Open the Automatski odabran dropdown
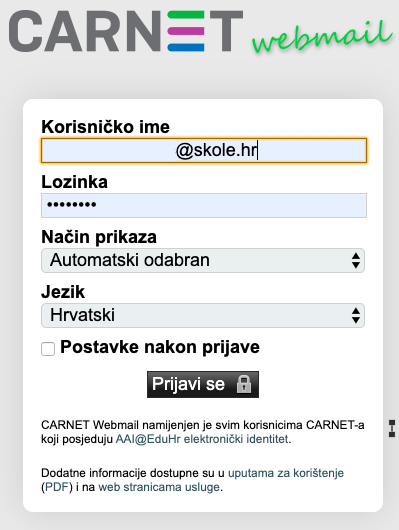The height and width of the screenshot is (530, 399). click(x=203, y=261)
